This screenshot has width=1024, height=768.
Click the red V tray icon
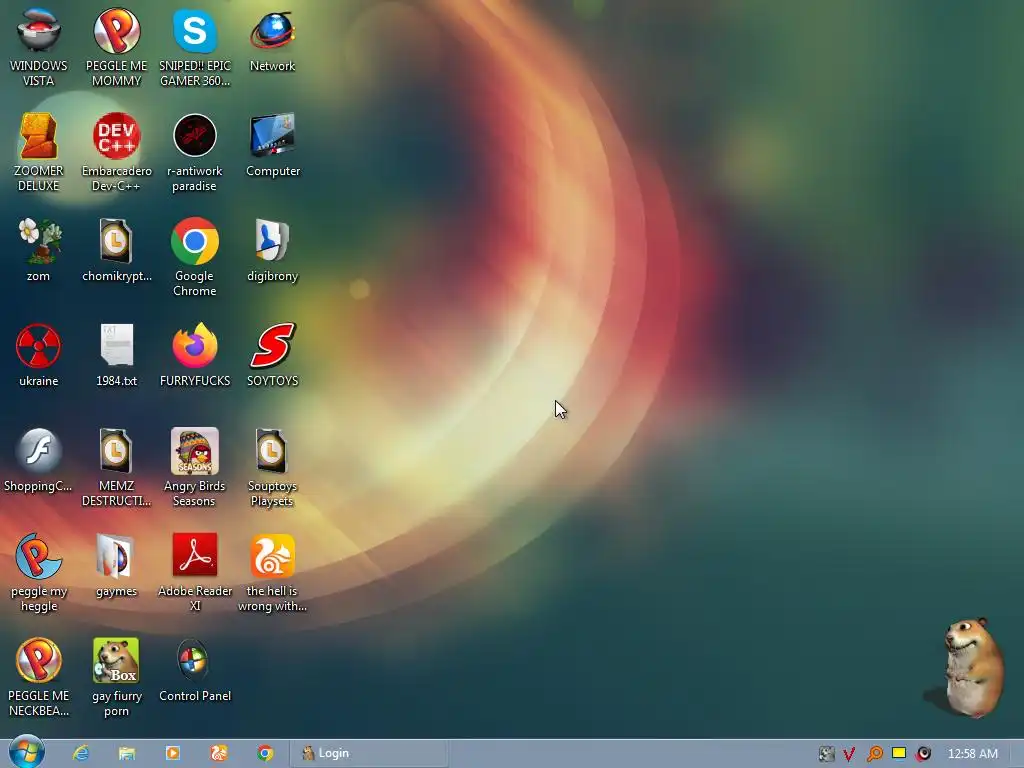pos(849,754)
